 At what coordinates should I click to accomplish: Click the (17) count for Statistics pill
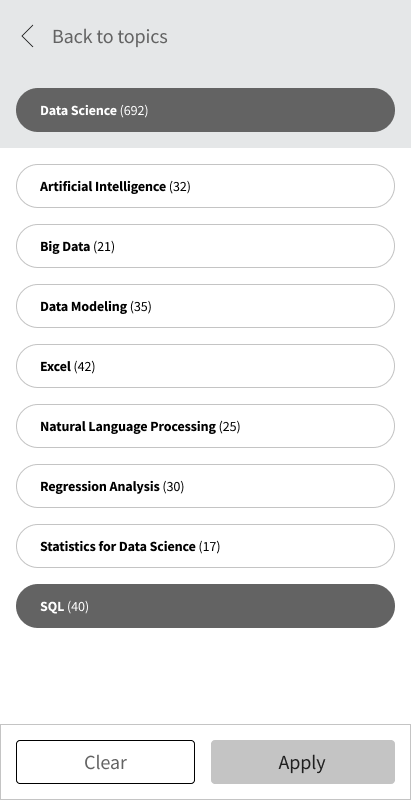click(210, 546)
